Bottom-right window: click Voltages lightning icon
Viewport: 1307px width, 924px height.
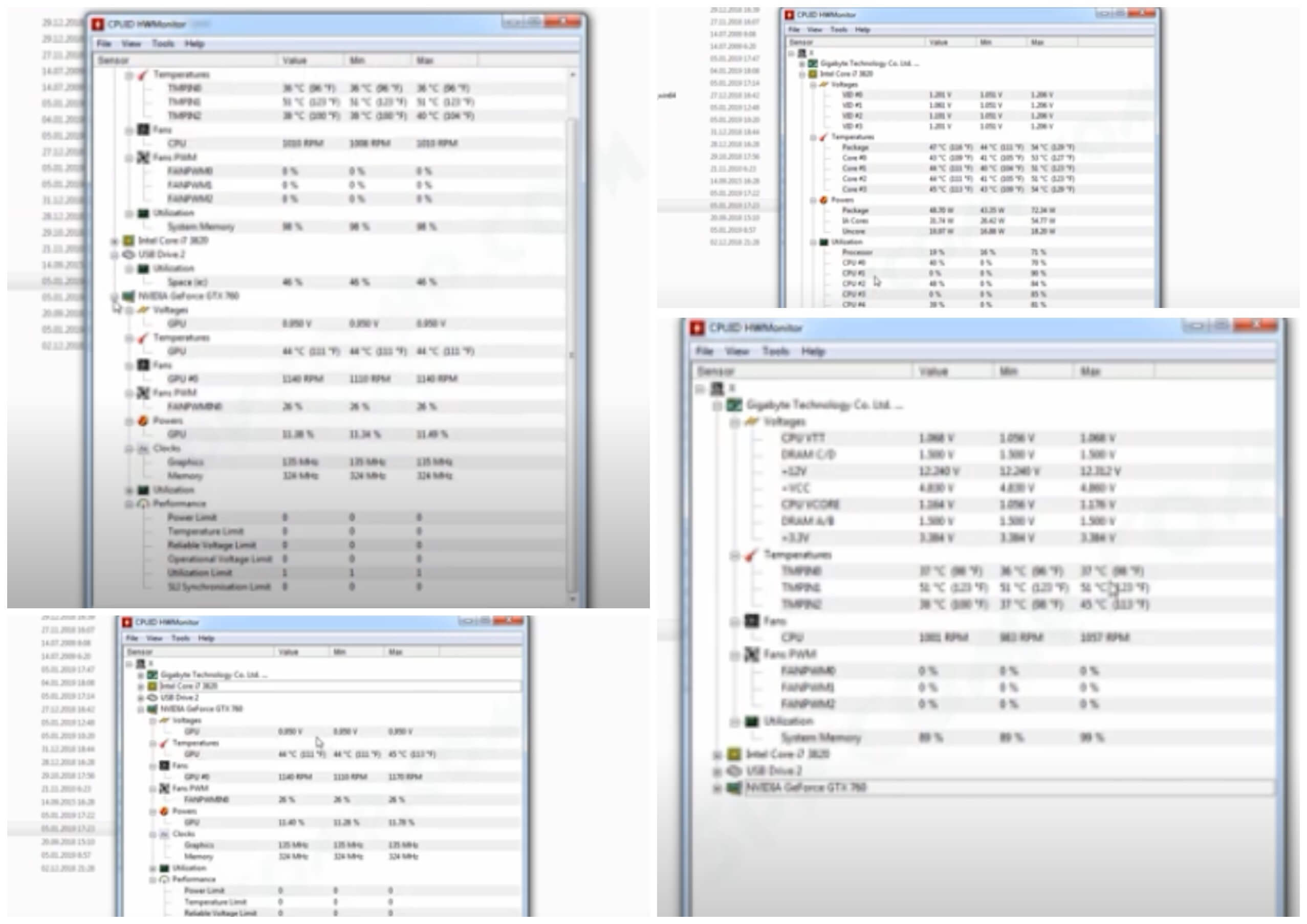tap(751, 422)
